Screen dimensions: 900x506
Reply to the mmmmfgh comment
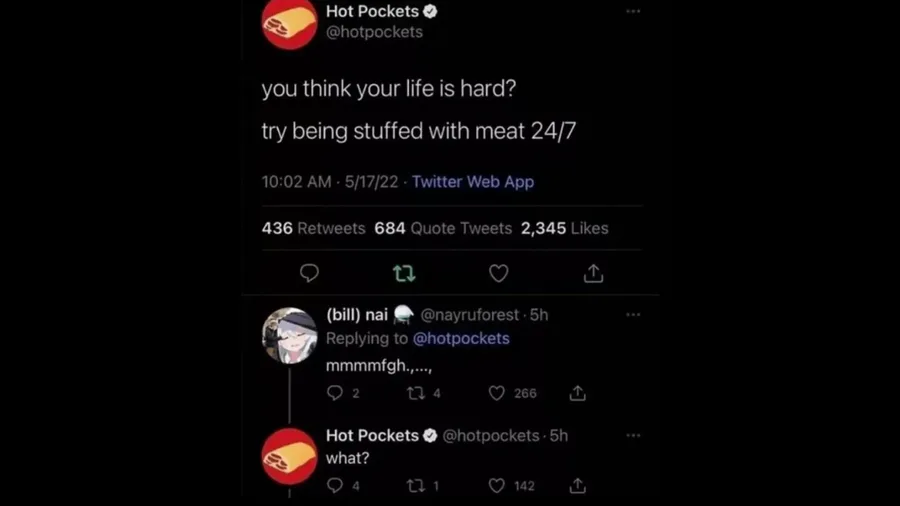[336, 393]
